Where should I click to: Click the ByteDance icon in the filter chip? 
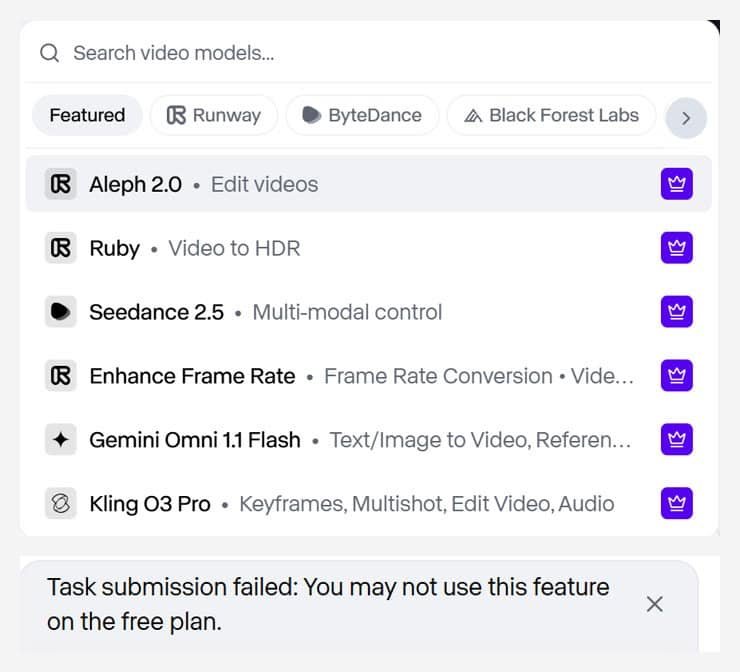311,115
